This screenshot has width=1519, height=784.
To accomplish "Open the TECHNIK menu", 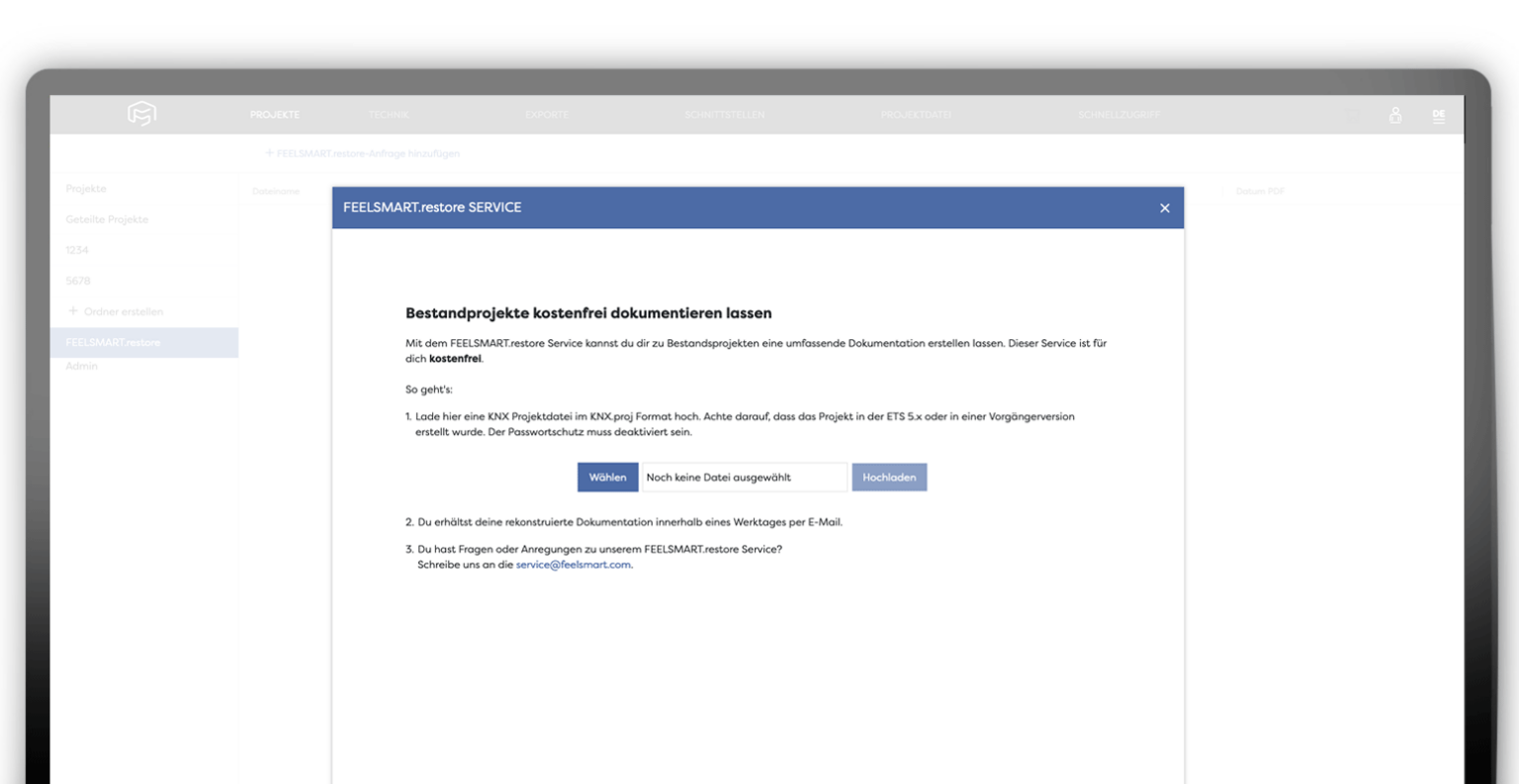I will 389,115.
